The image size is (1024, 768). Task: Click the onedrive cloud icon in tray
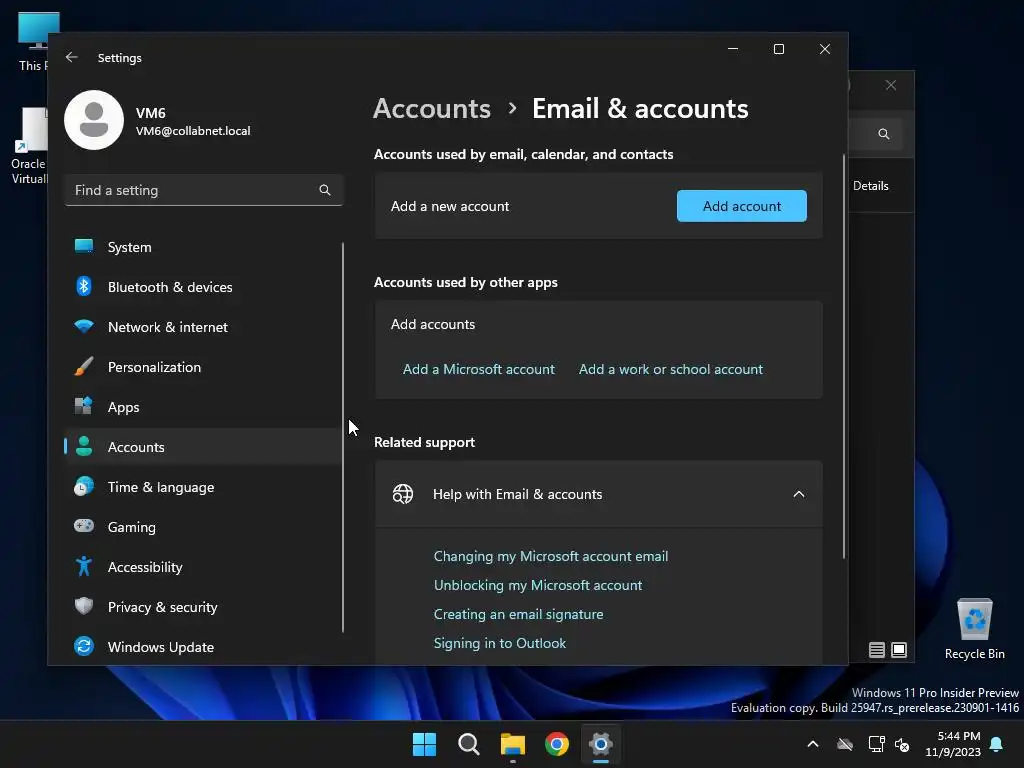pos(845,744)
